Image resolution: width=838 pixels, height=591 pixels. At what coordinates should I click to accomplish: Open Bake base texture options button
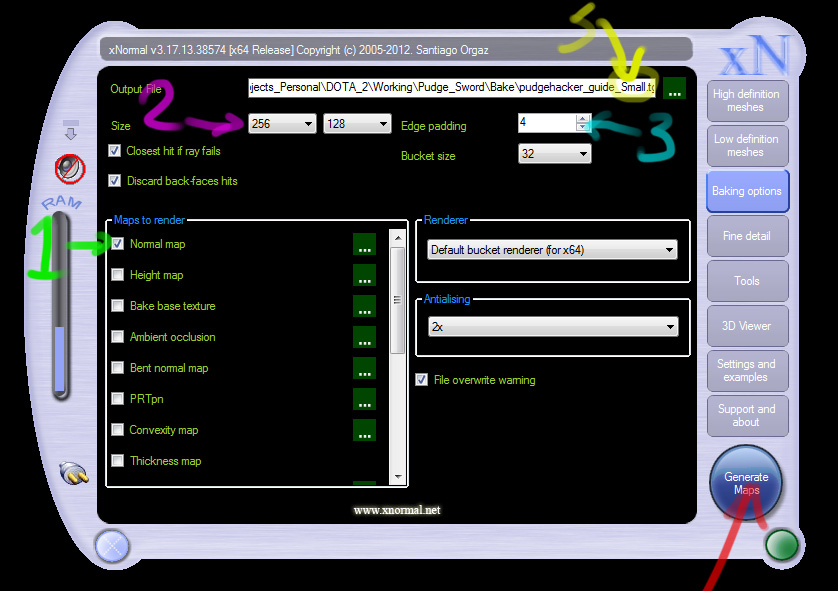pyautogui.click(x=364, y=306)
